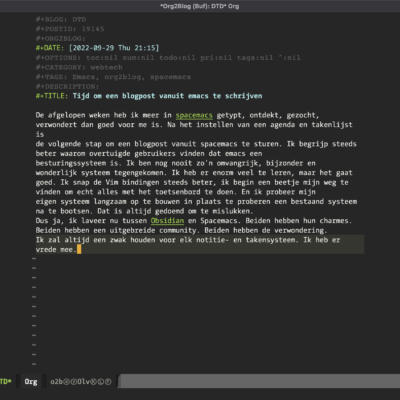Click the date [2022-09-29 Thu 21:15]

114,48
